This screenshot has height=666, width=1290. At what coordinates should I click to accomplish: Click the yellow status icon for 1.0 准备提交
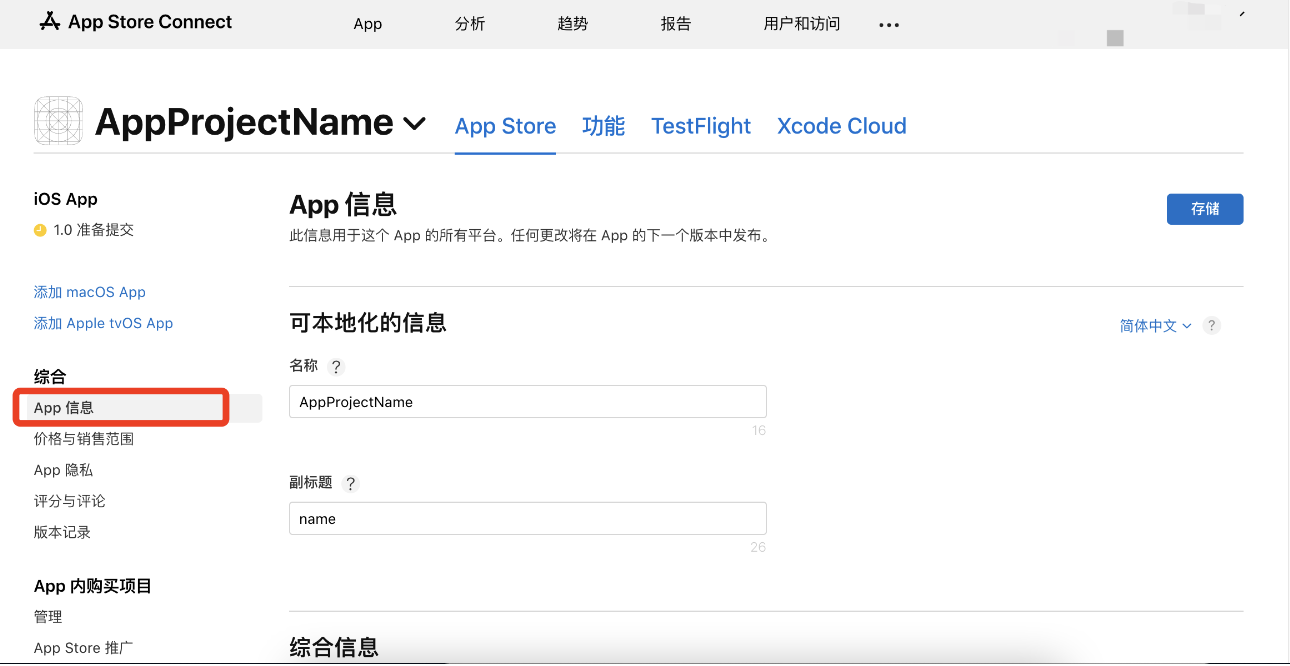point(40,230)
